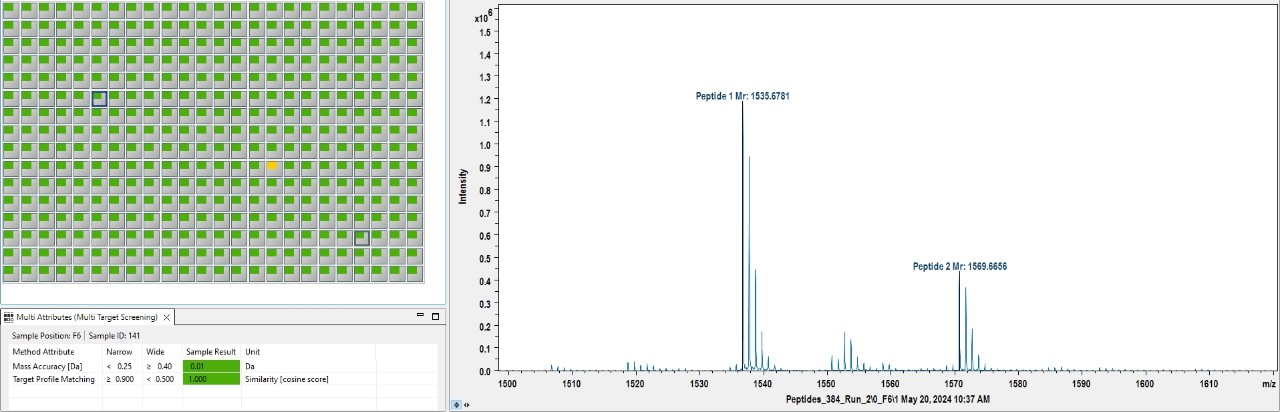Select the yellow well in the plate
This screenshot has width=1280, height=412.
click(272, 166)
